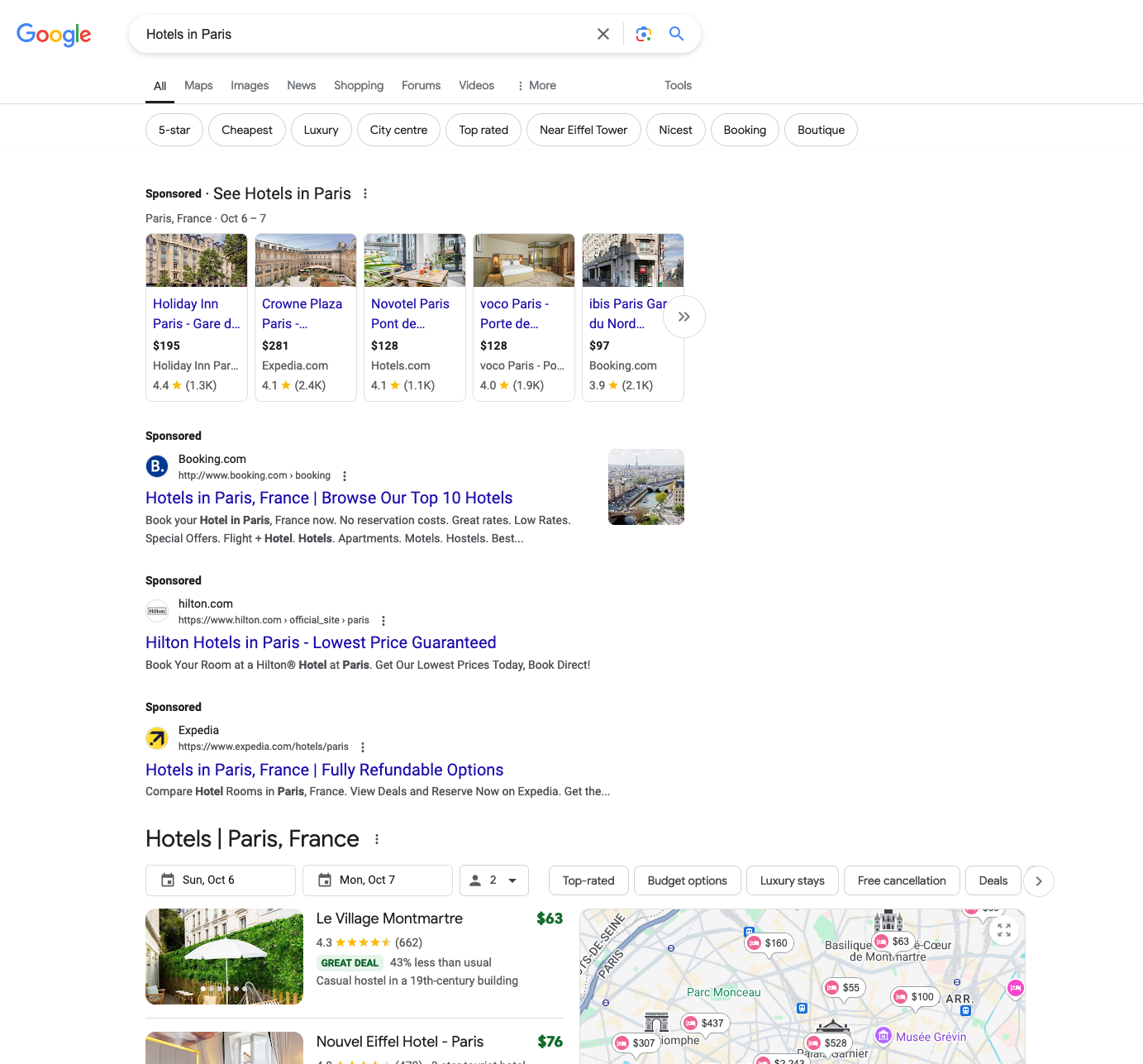Select the $437 hotel map pin

pos(705,1023)
